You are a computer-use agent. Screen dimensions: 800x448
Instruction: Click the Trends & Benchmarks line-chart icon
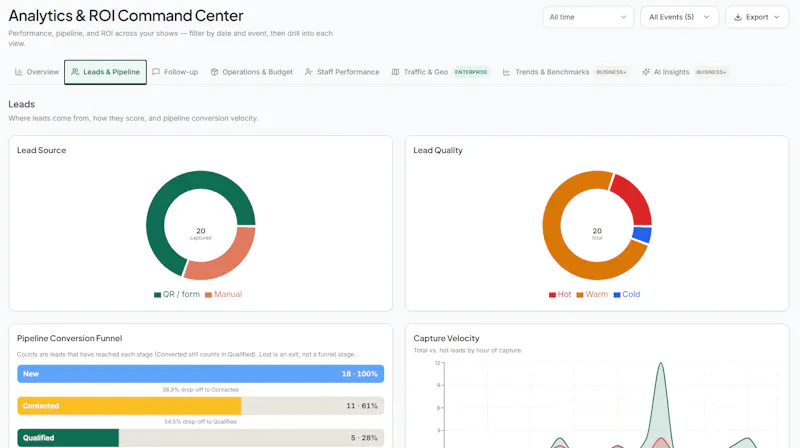tap(506, 72)
